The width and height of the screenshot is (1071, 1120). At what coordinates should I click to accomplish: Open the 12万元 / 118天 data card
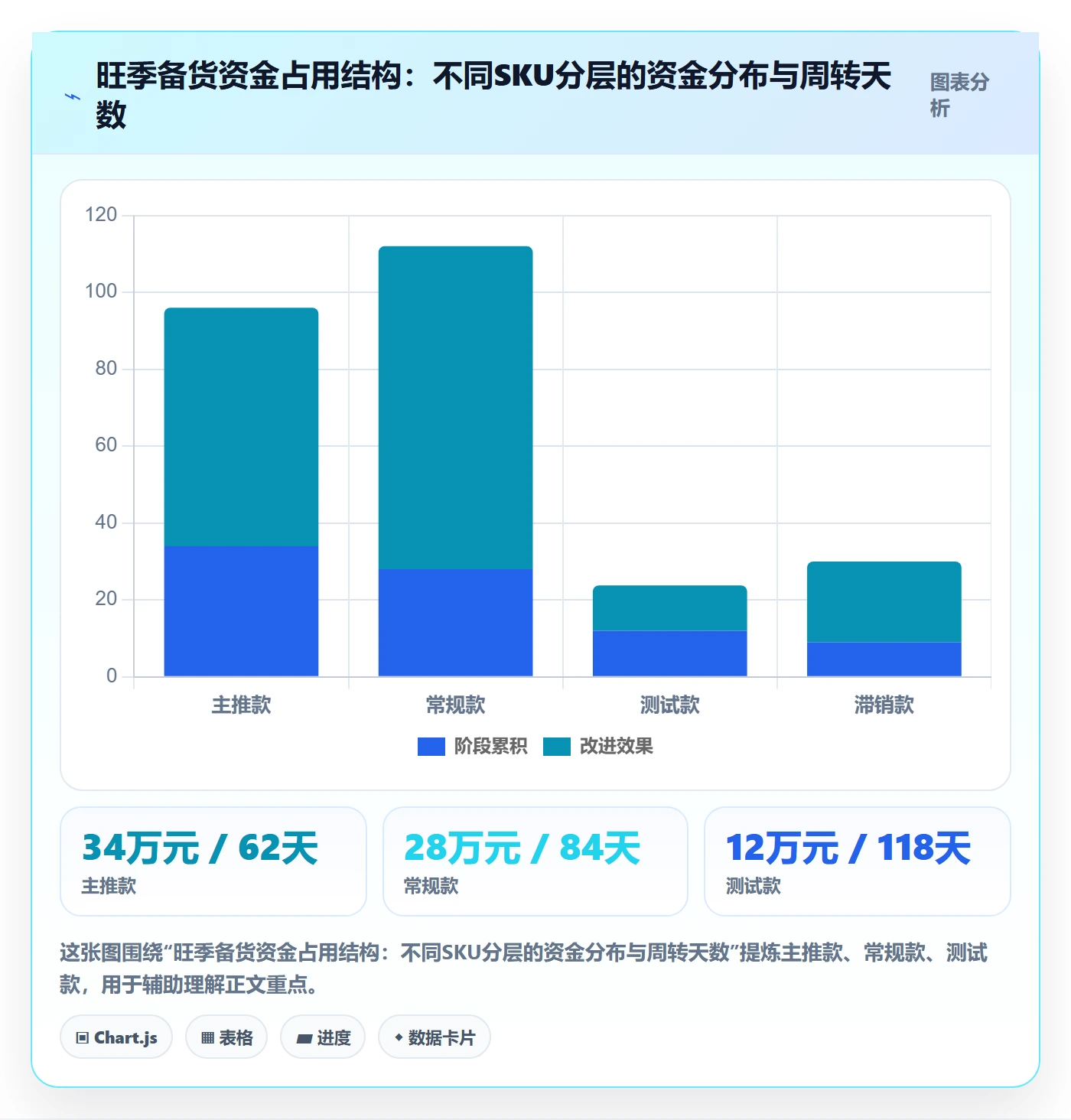(858, 861)
